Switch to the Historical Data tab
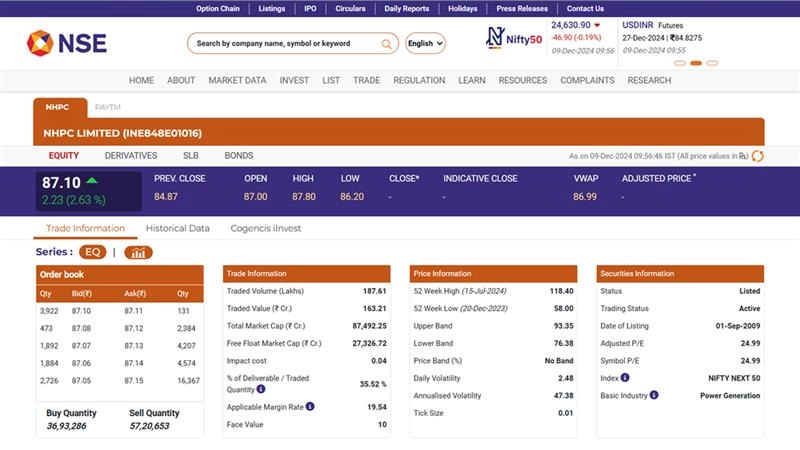This screenshot has width=800, height=450. pos(177,228)
